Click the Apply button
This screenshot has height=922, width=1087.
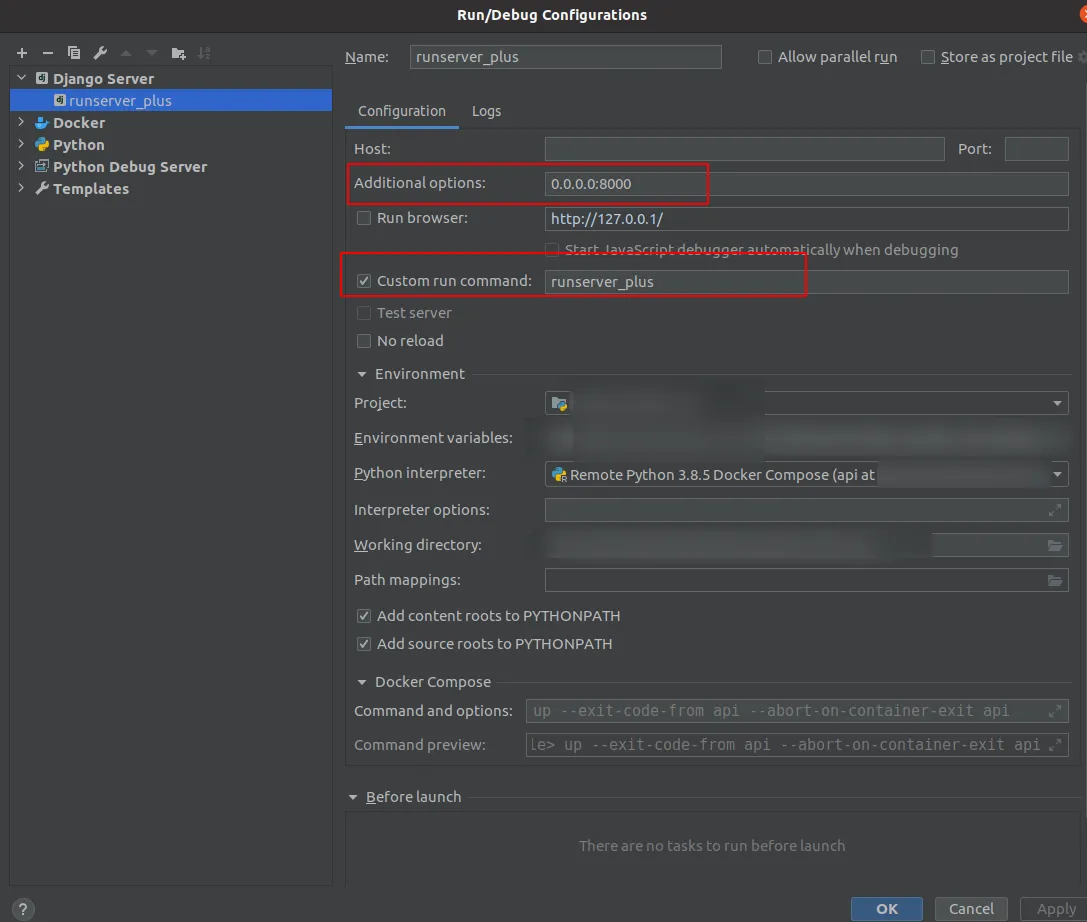1056,909
